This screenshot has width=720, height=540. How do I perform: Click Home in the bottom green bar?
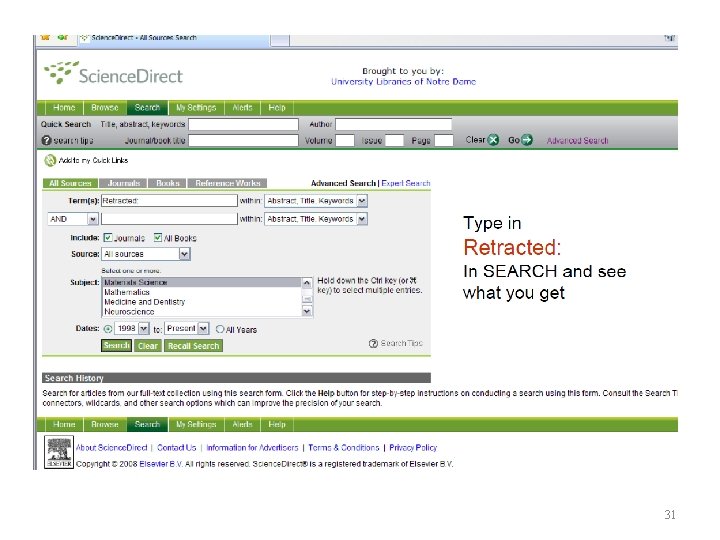(64, 424)
